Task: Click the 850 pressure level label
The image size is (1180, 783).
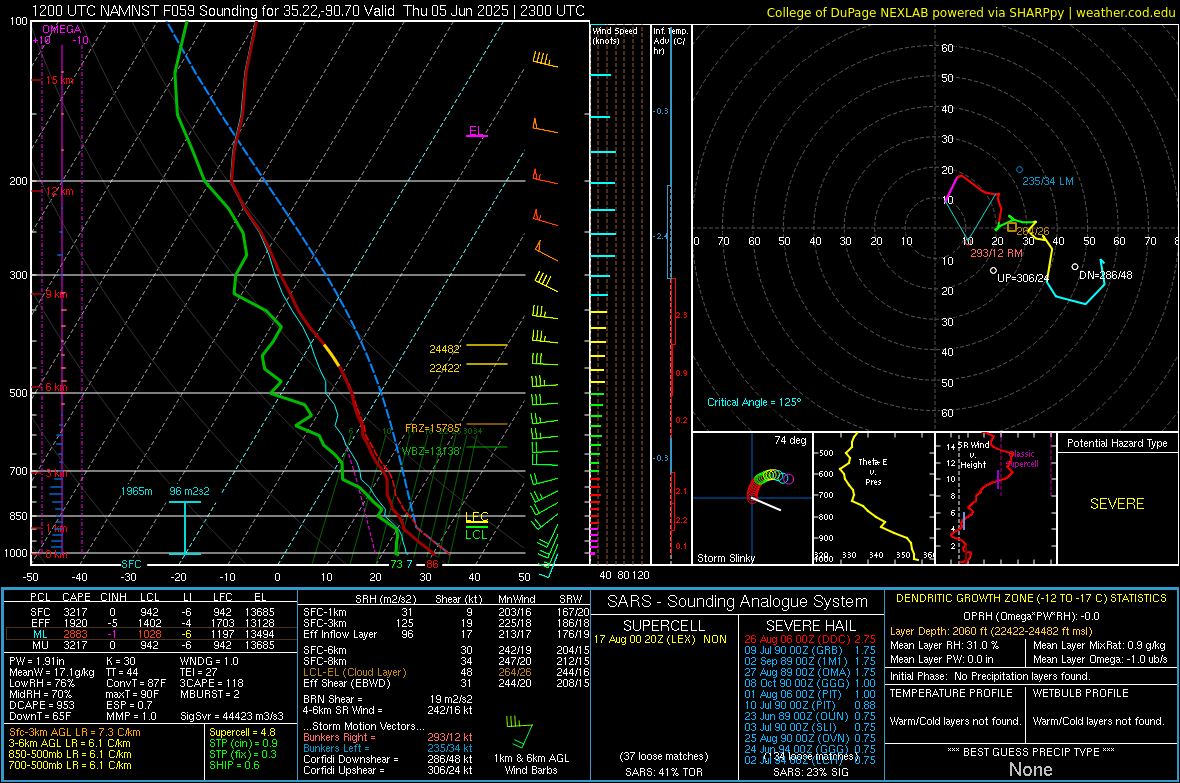Action: 18,516
